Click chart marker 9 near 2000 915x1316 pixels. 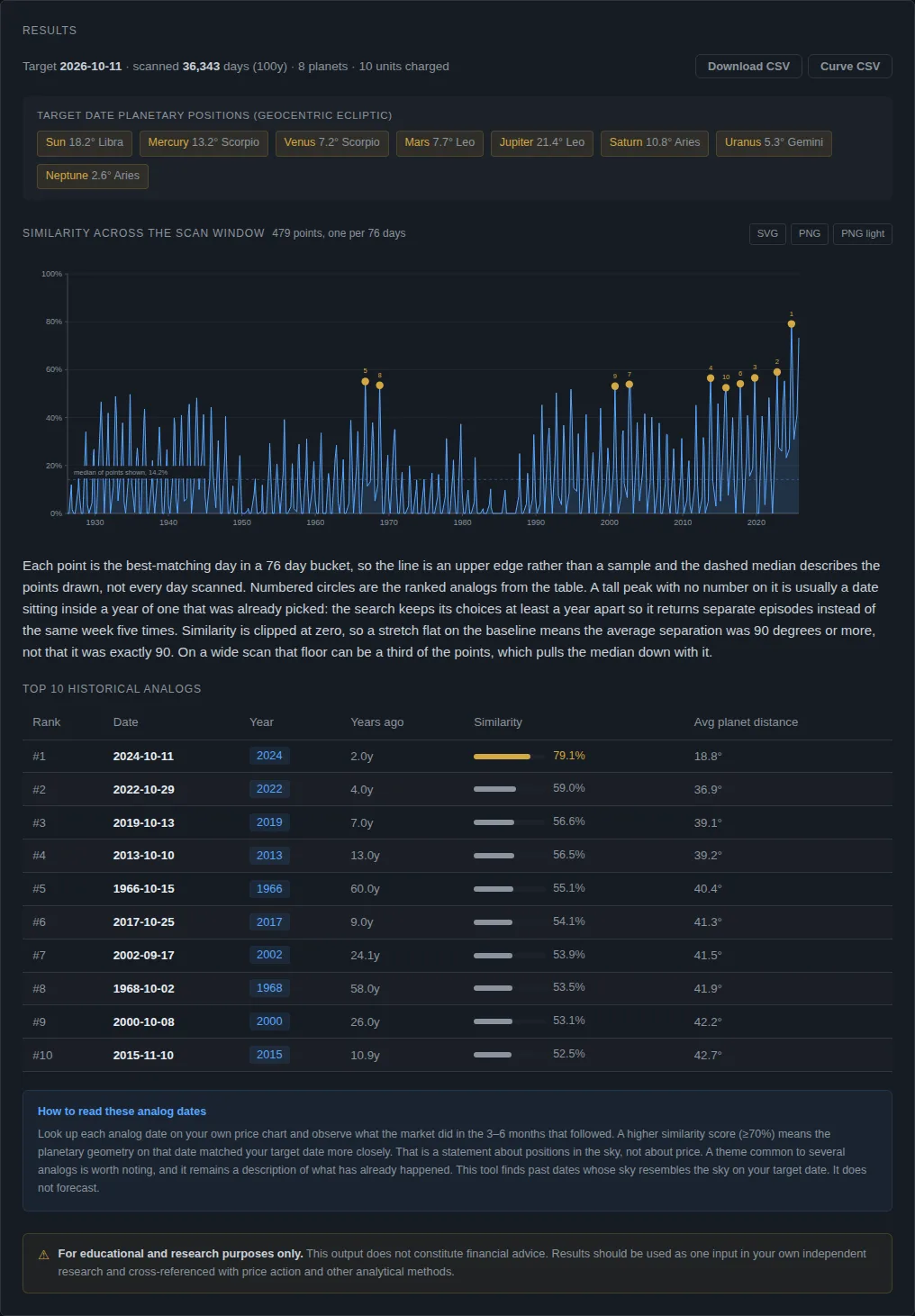pos(615,386)
